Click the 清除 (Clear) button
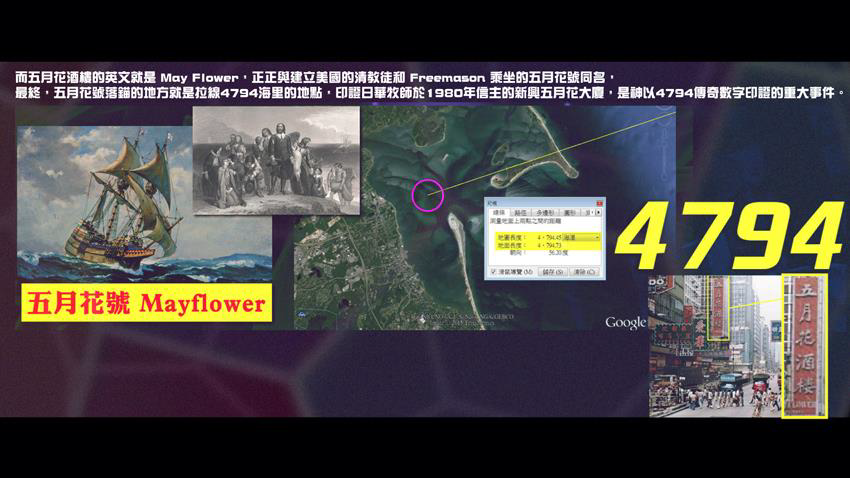 (x=584, y=272)
